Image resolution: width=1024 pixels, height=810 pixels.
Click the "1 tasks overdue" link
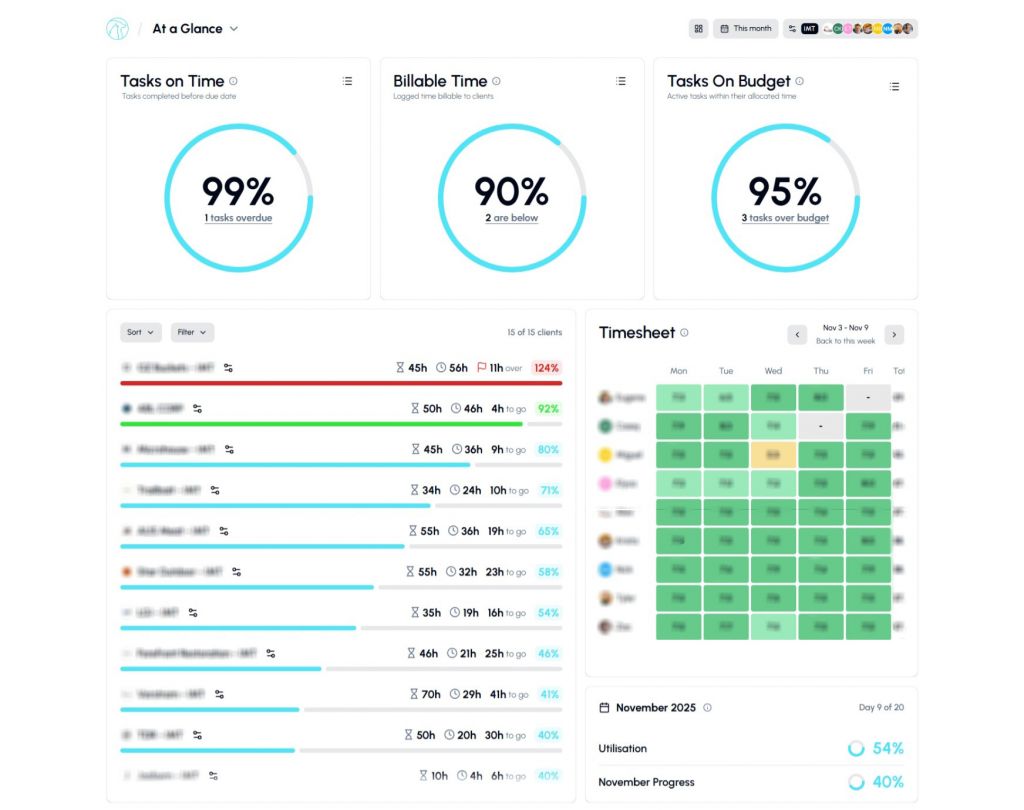pyautogui.click(x=238, y=218)
